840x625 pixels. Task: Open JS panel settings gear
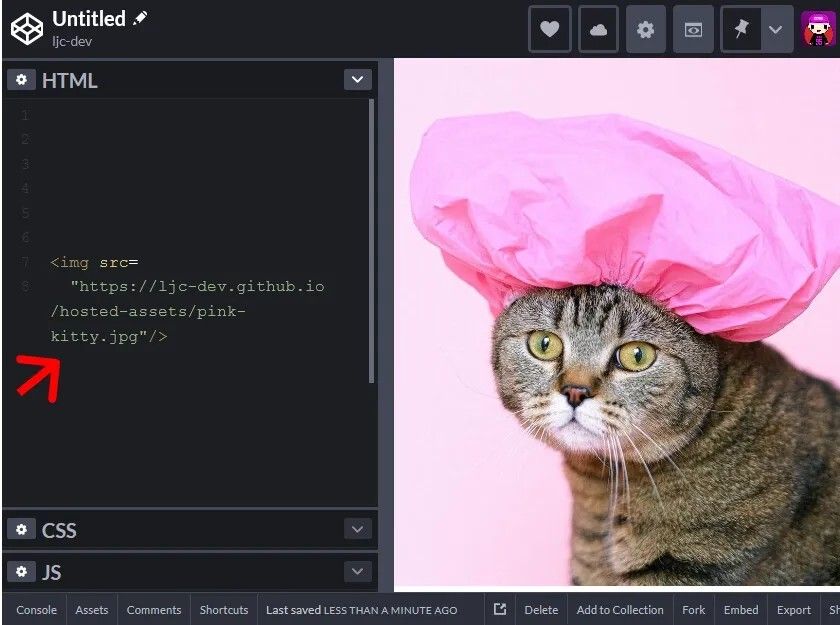[x=22, y=571]
